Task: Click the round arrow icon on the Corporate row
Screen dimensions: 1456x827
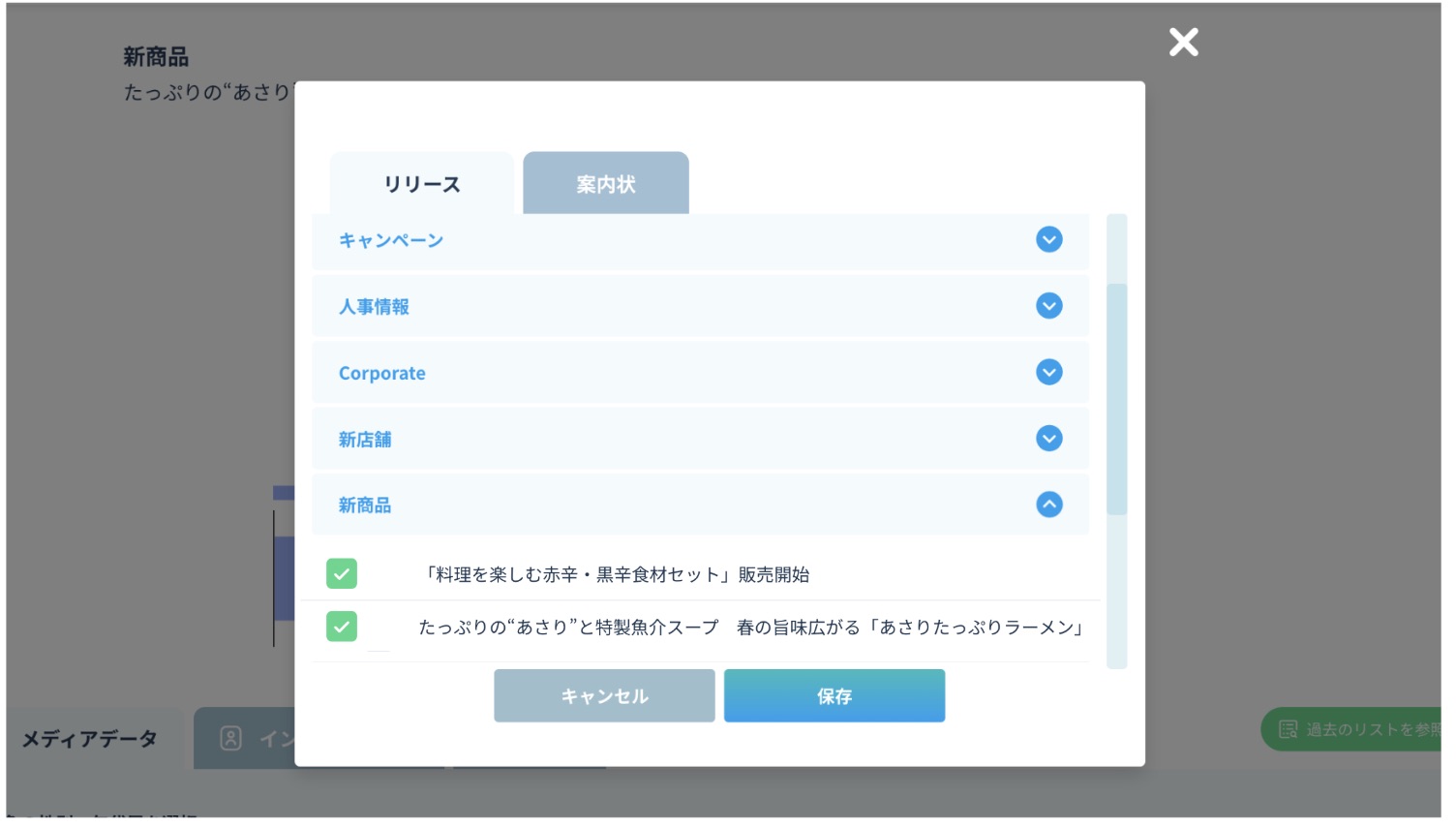Action: click(x=1048, y=372)
